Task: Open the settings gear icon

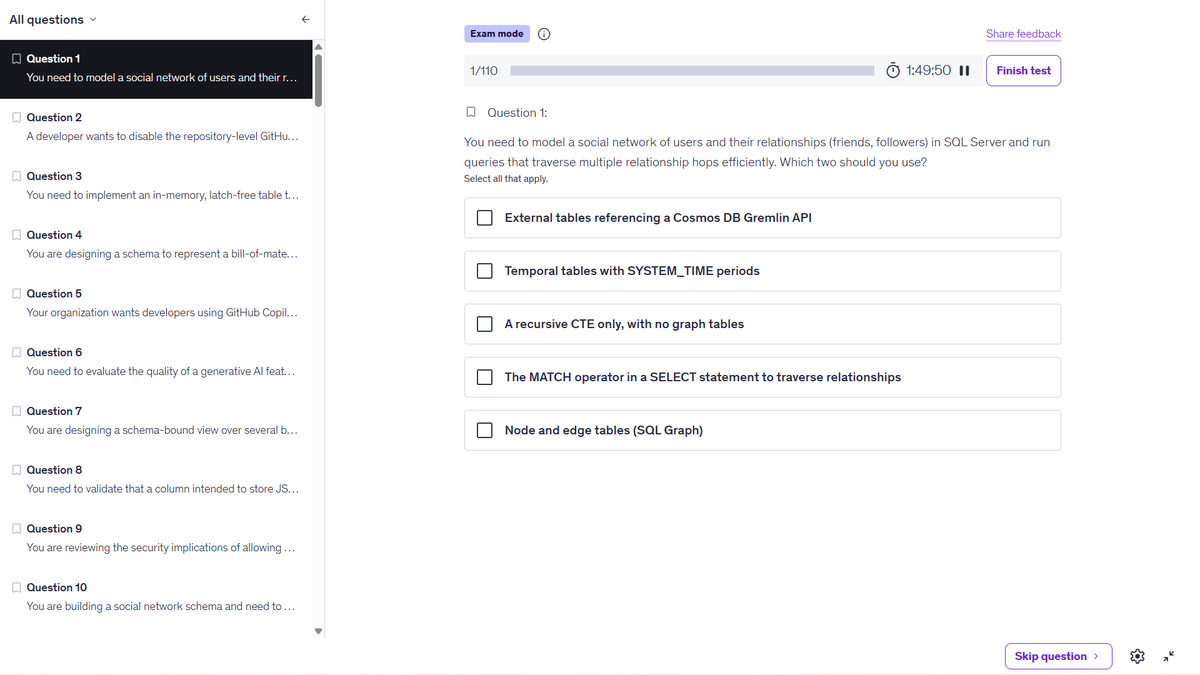Action: tap(1137, 656)
